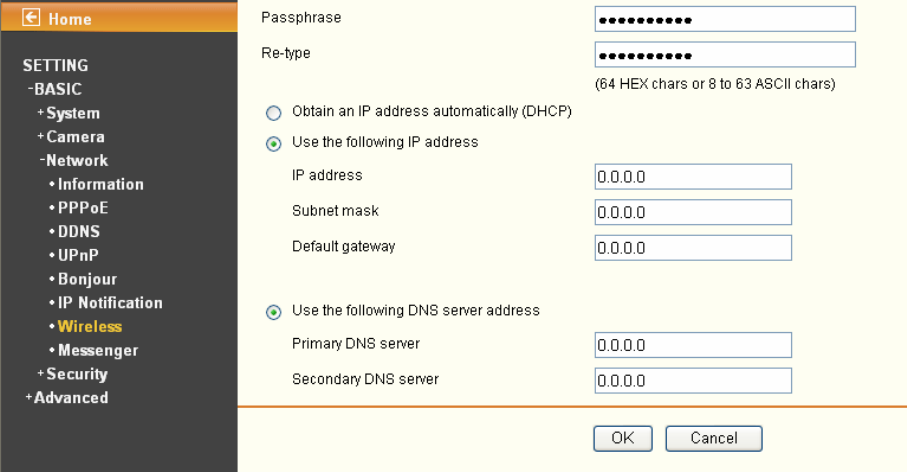Click the Home back-arrow icon
Viewport: 907px width, 472px height.
[31, 17]
